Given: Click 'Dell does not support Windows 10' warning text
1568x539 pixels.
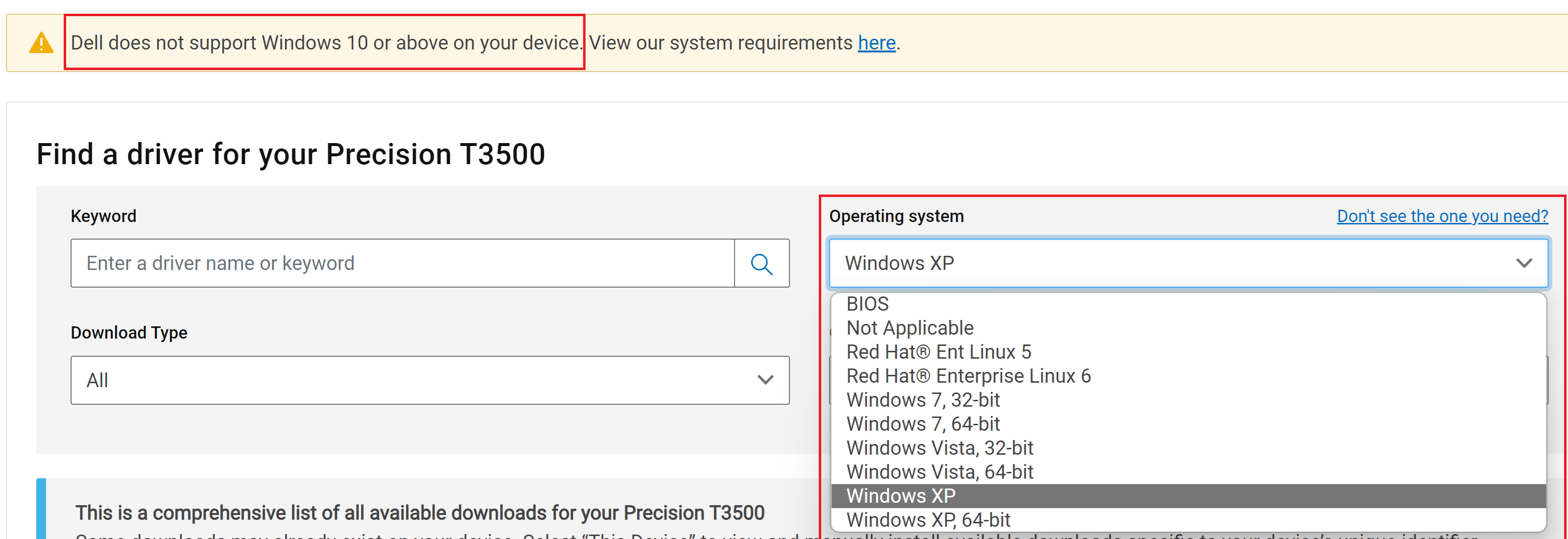Looking at the screenshot, I should pos(326,43).
